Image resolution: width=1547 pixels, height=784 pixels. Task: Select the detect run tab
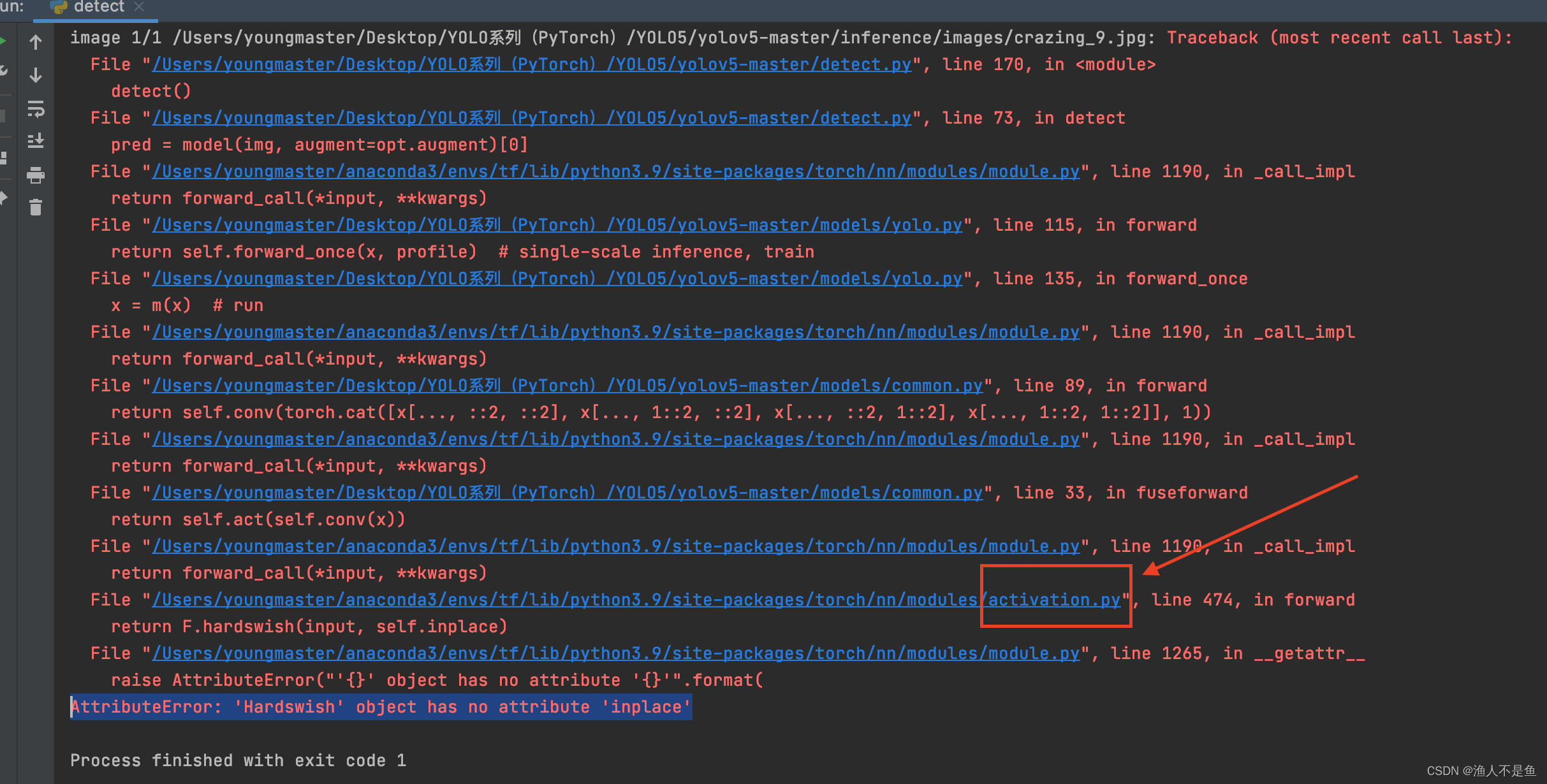tap(99, 8)
